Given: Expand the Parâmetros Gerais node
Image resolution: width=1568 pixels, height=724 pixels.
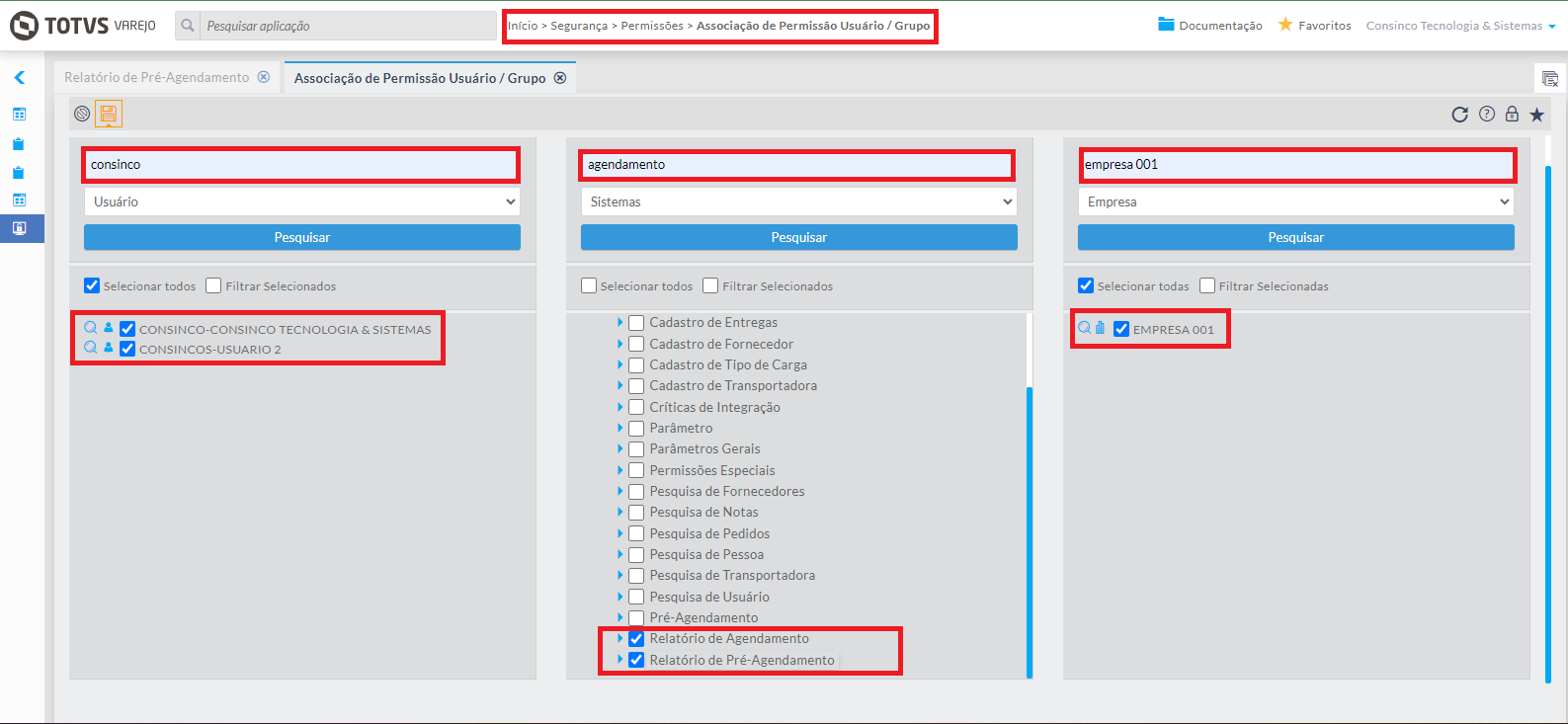Looking at the screenshot, I should point(619,448).
